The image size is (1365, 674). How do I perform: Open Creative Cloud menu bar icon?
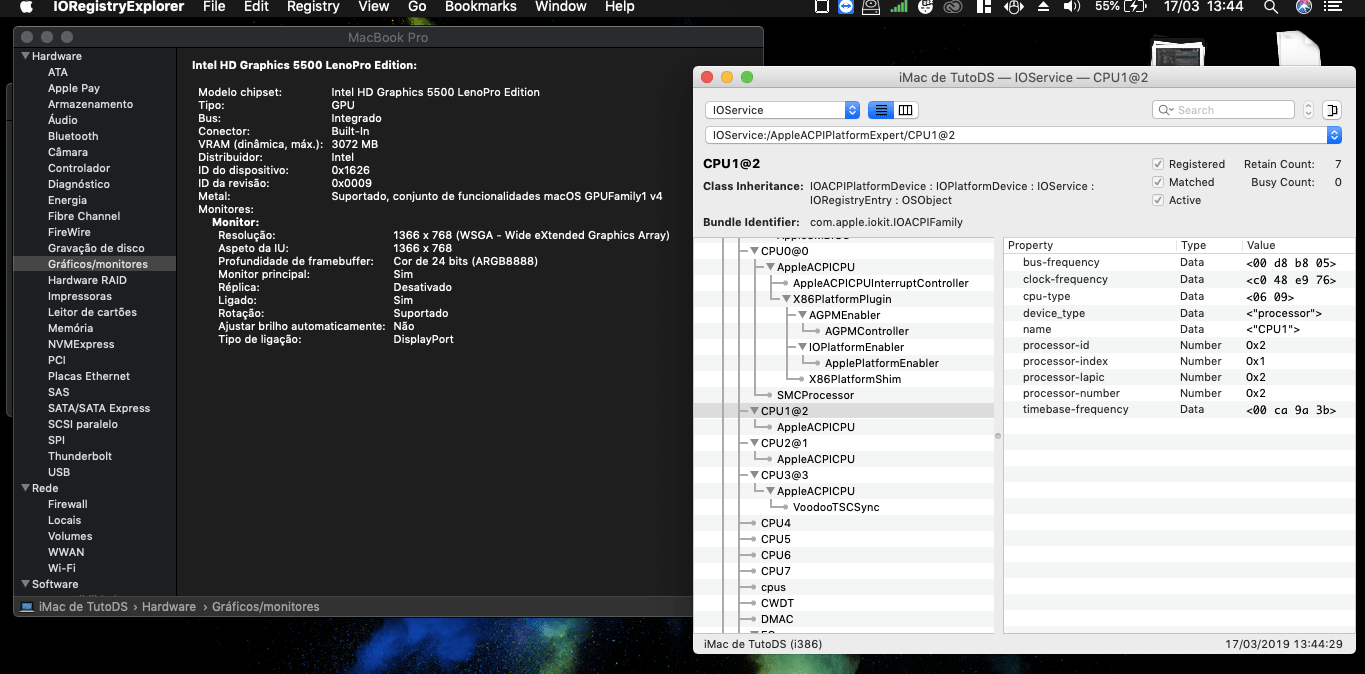953,7
